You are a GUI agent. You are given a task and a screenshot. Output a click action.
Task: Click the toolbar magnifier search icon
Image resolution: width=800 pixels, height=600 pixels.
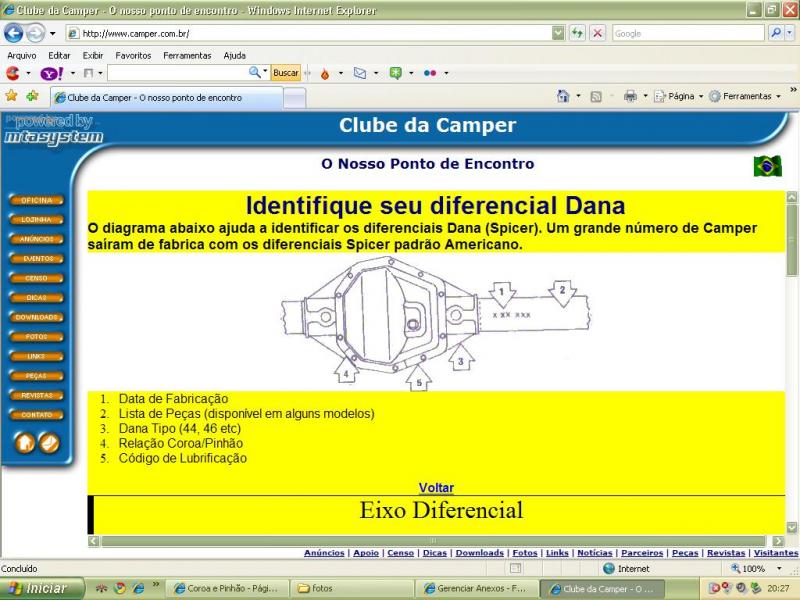tap(255, 72)
